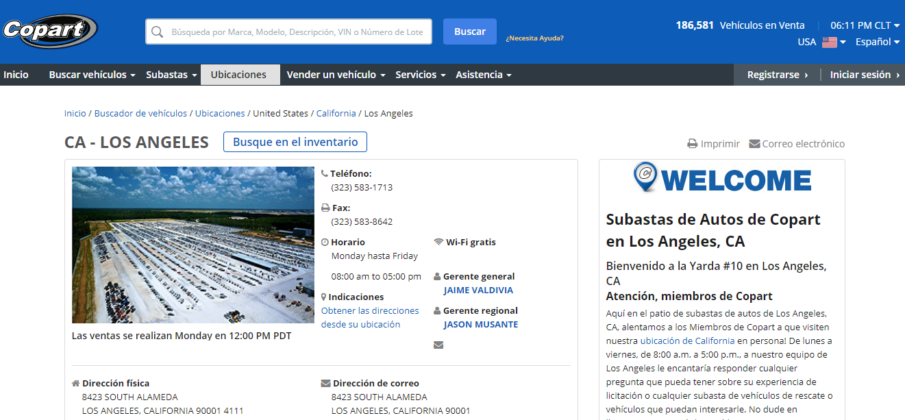
Task: Click the map pin Indicaciones icon
Action: (324, 297)
